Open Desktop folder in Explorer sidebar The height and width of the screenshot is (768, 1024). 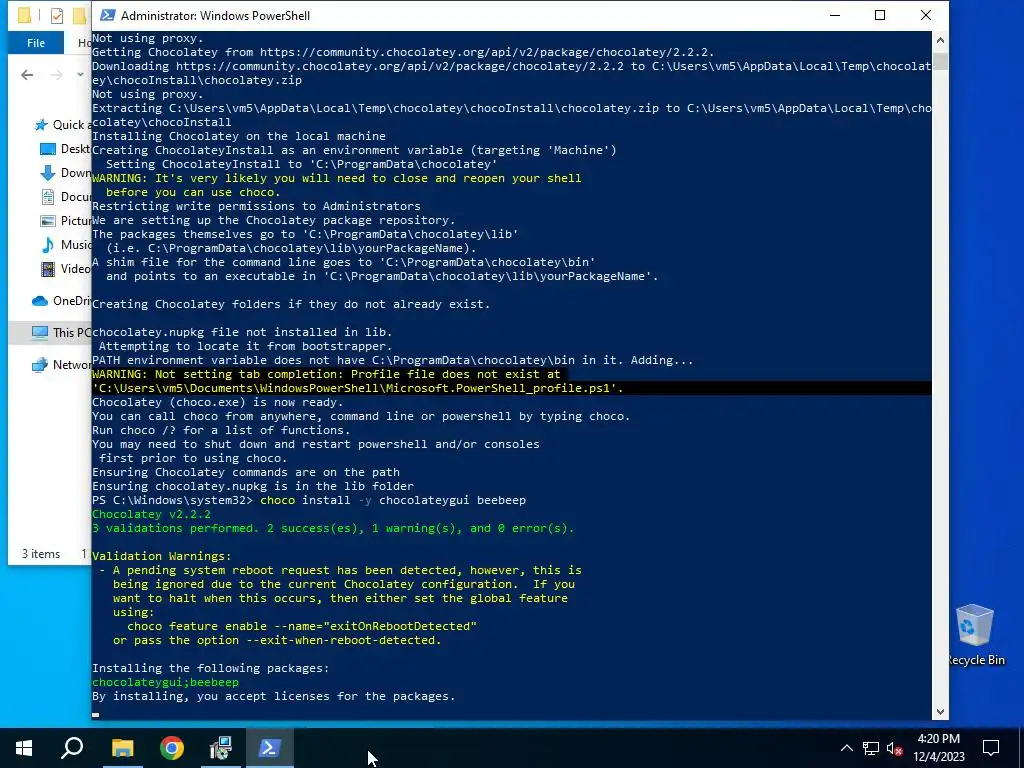pos(65,149)
